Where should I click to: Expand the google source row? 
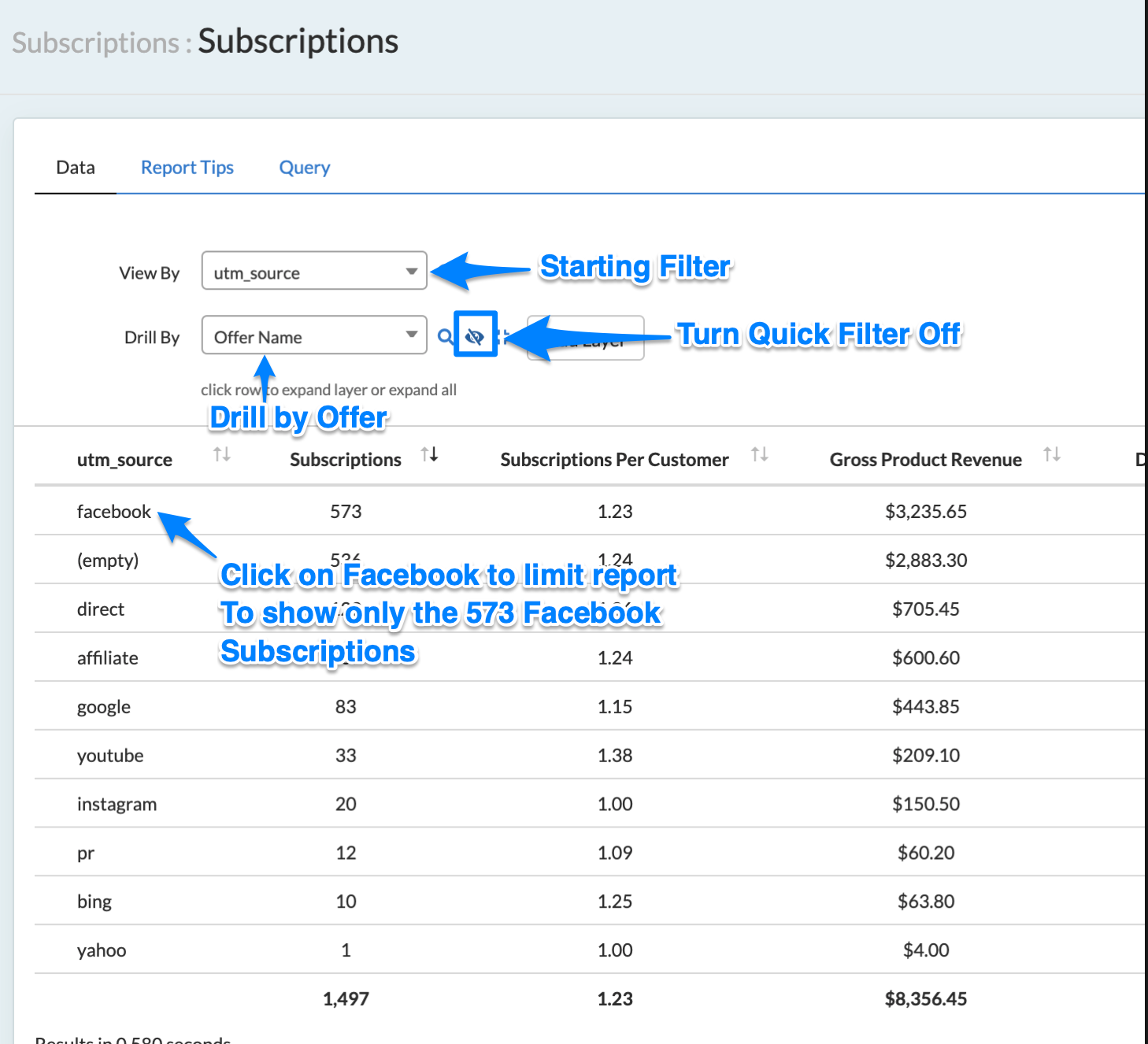(104, 707)
